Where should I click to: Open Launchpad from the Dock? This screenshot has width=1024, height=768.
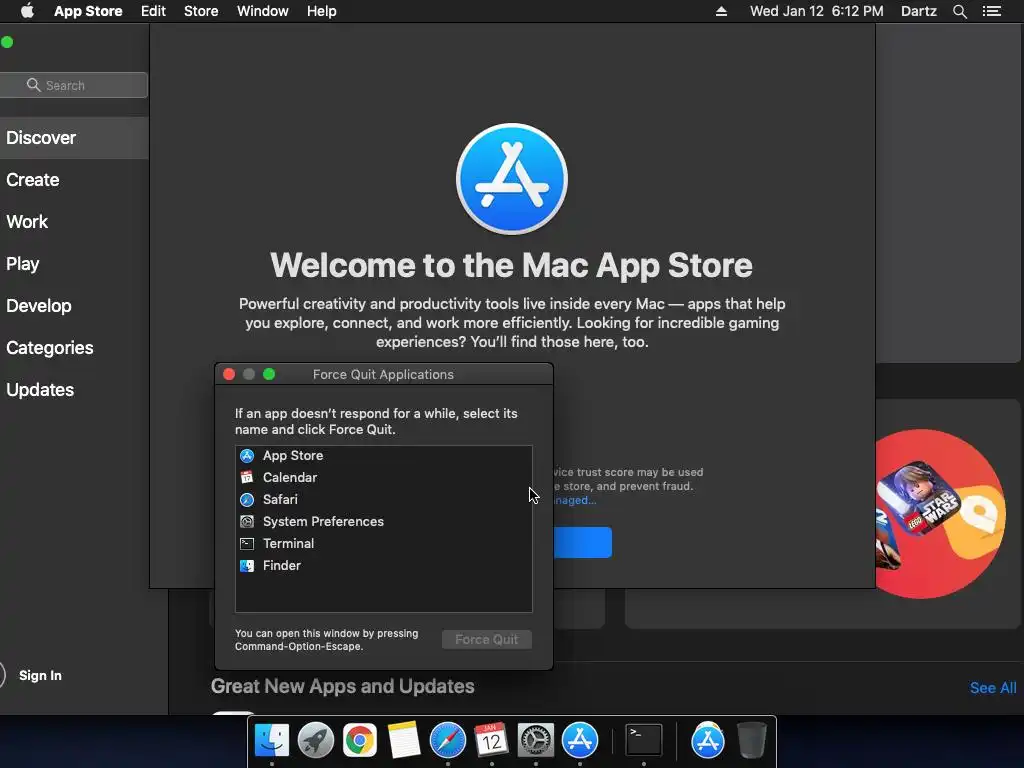tap(315, 740)
